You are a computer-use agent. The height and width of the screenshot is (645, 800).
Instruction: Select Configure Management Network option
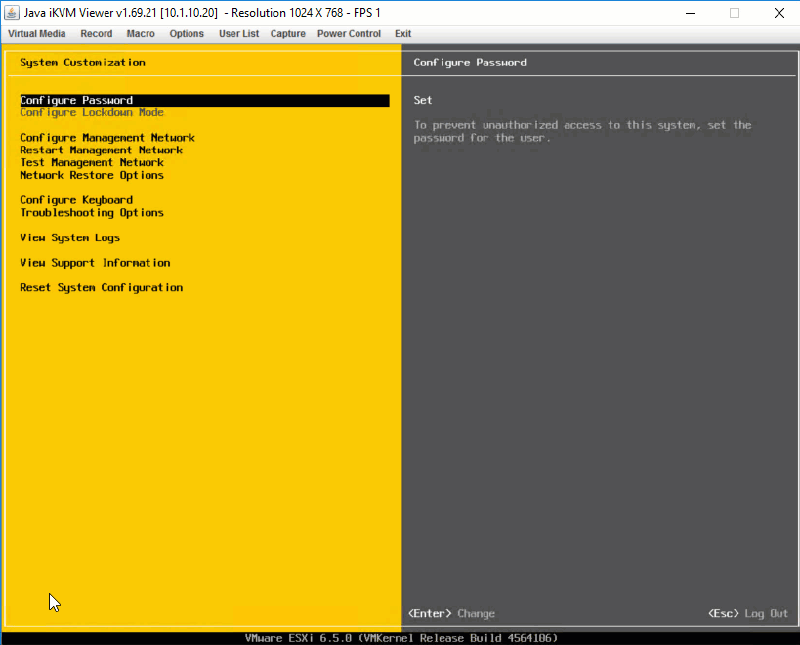point(106,137)
